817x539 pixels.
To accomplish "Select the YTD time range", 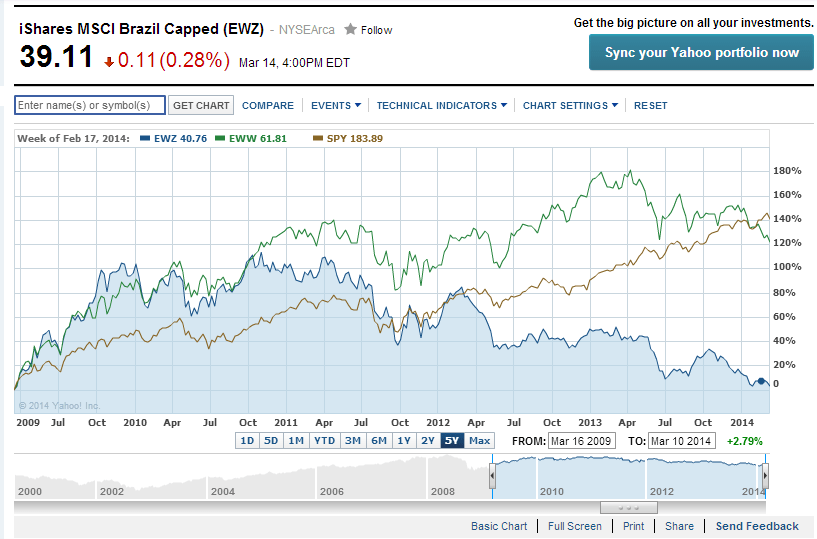I will pyautogui.click(x=325, y=440).
